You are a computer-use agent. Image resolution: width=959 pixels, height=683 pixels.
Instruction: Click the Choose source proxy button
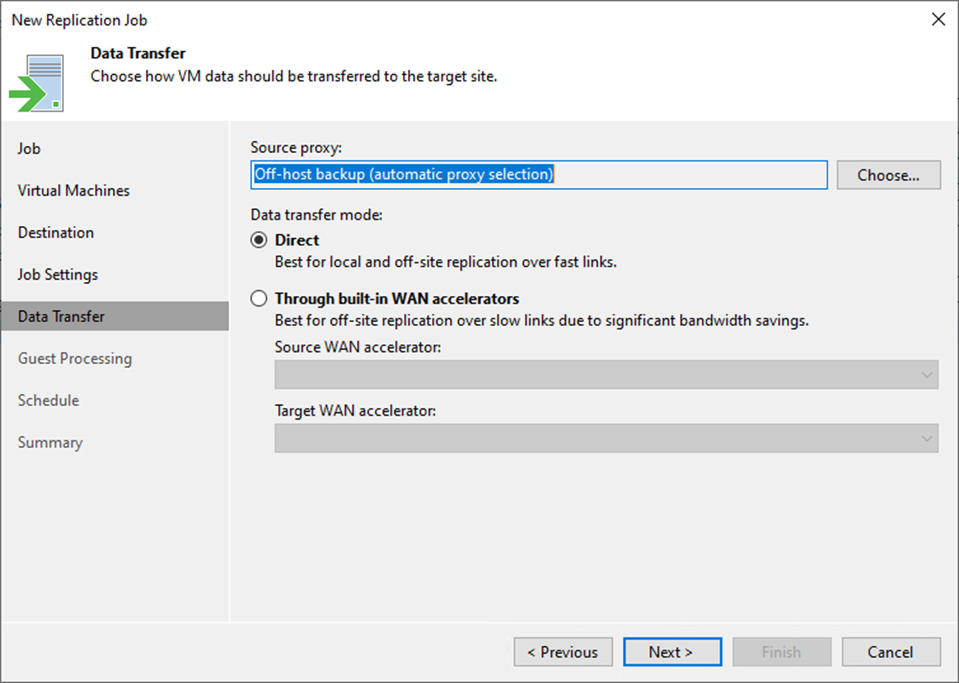pos(888,175)
